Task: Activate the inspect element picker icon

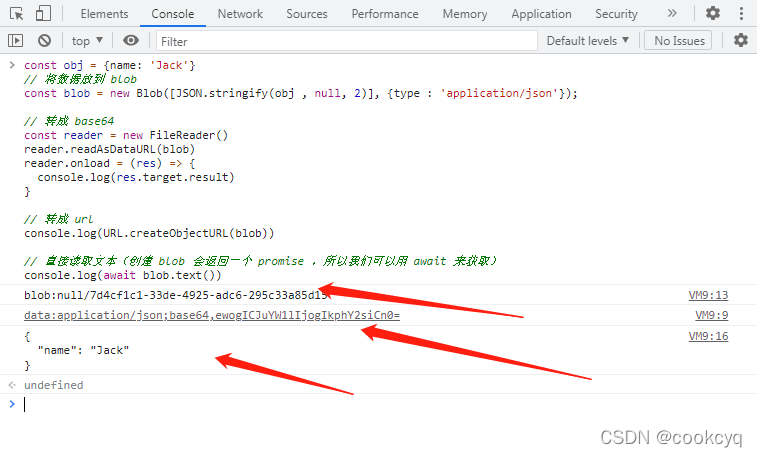Action: tap(16, 14)
